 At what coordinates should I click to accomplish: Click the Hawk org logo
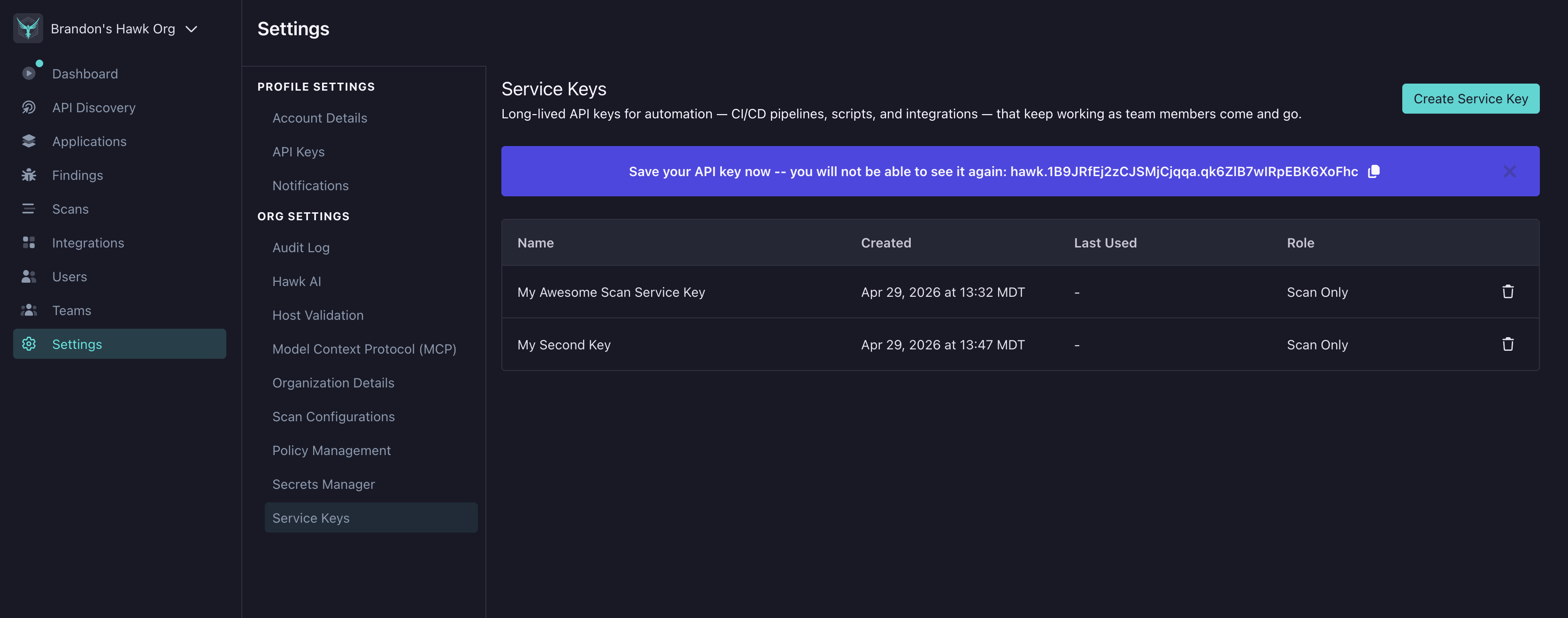pos(28,29)
